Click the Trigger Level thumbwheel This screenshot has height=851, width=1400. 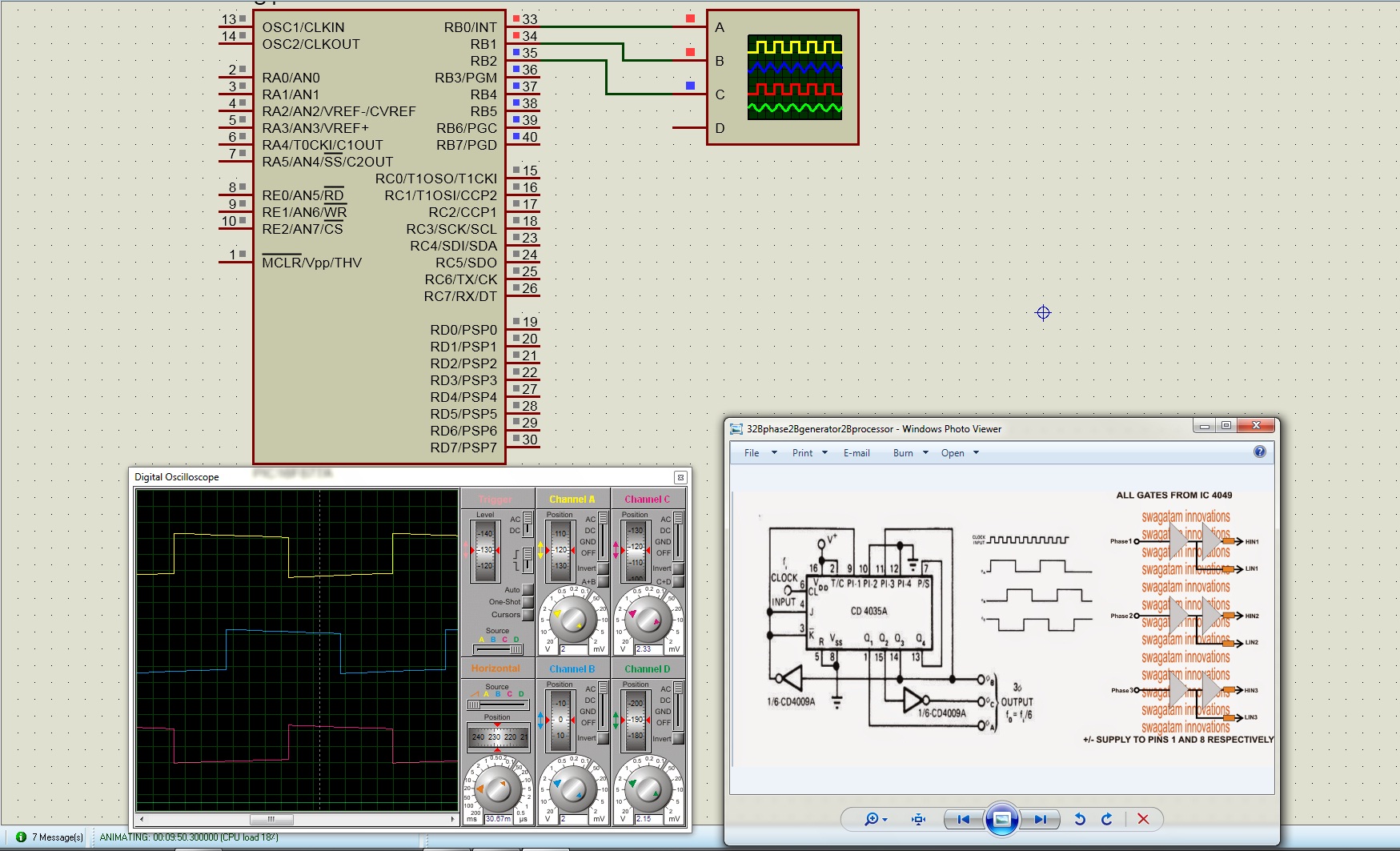pyautogui.click(x=485, y=550)
